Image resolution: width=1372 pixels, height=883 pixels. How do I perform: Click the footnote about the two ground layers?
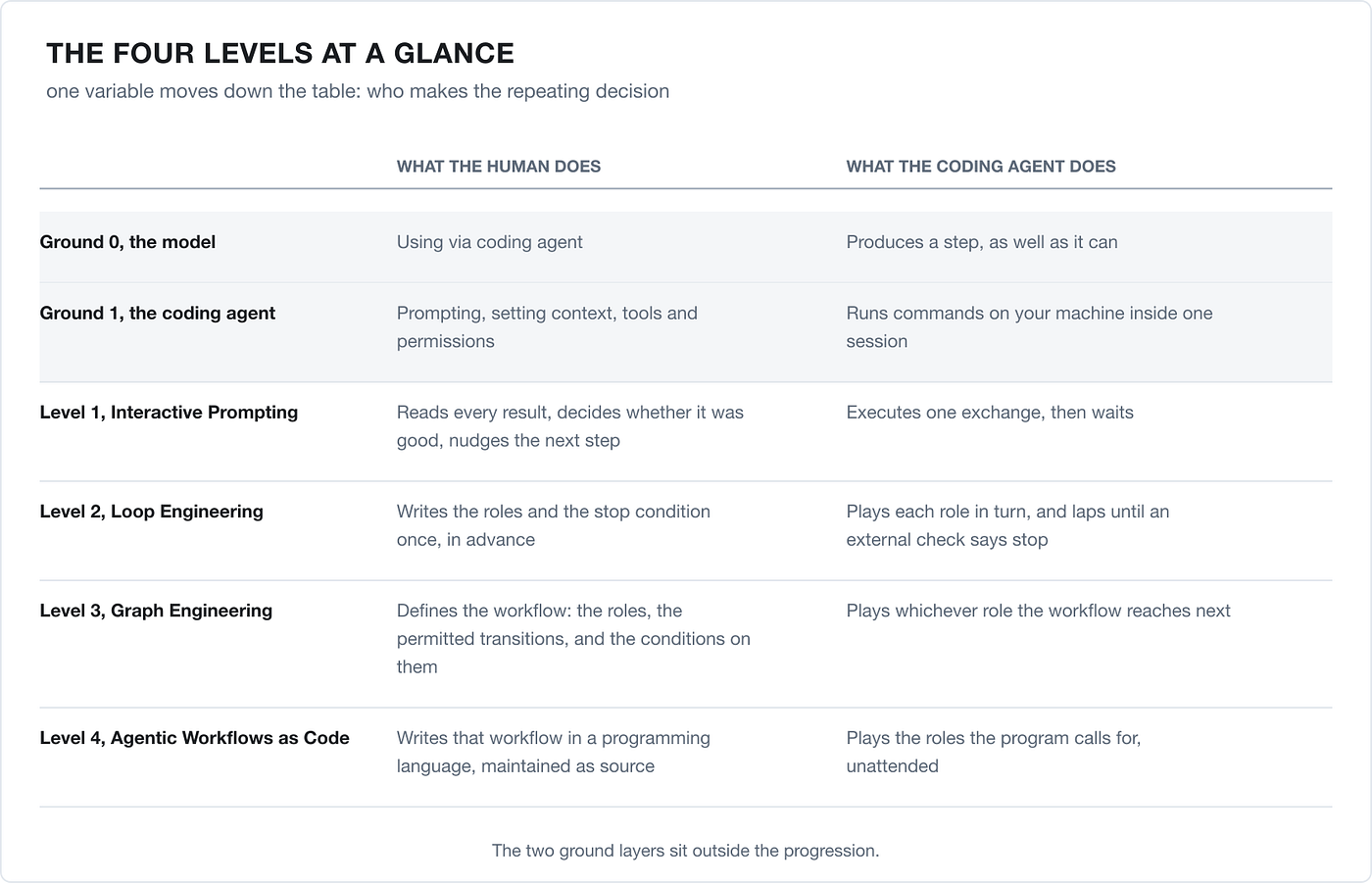coord(686,851)
